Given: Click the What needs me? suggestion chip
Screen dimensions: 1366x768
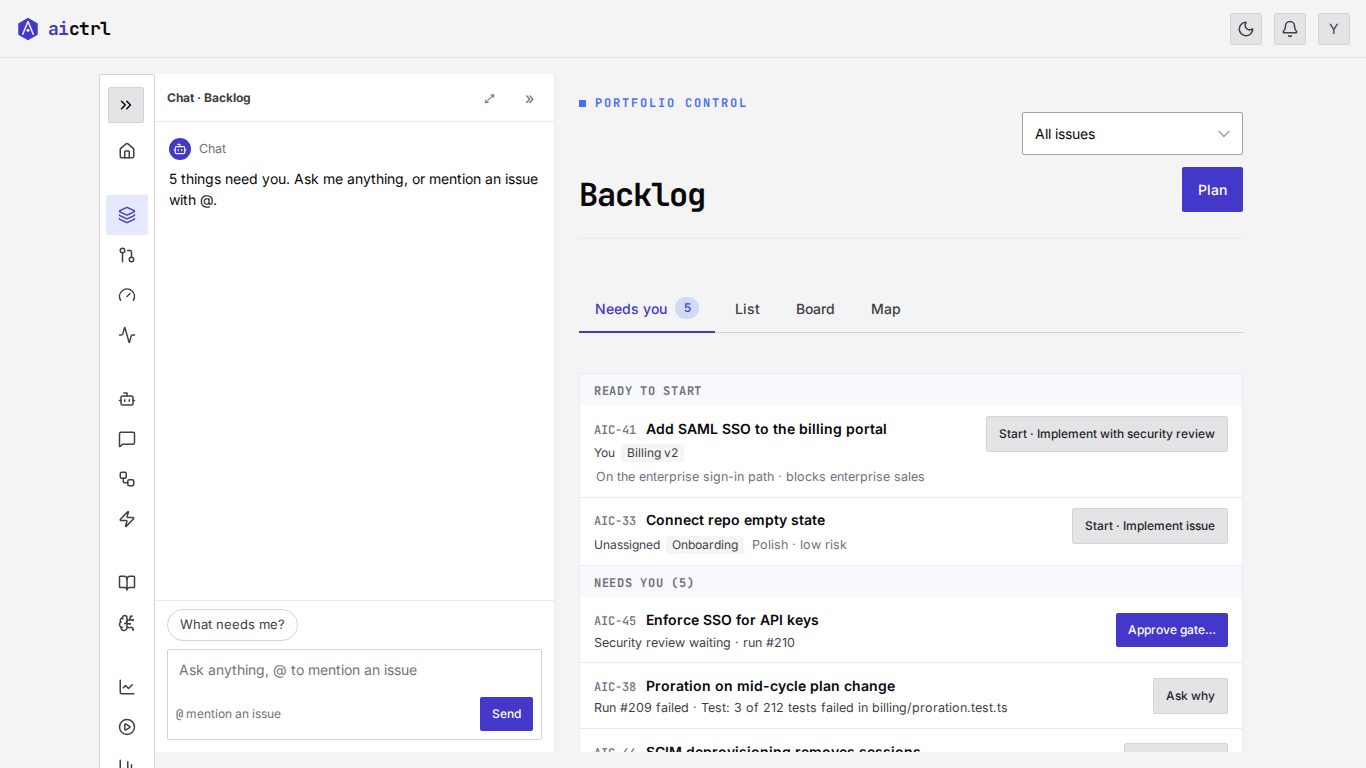Looking at the screenshot, I should [232, 625].
